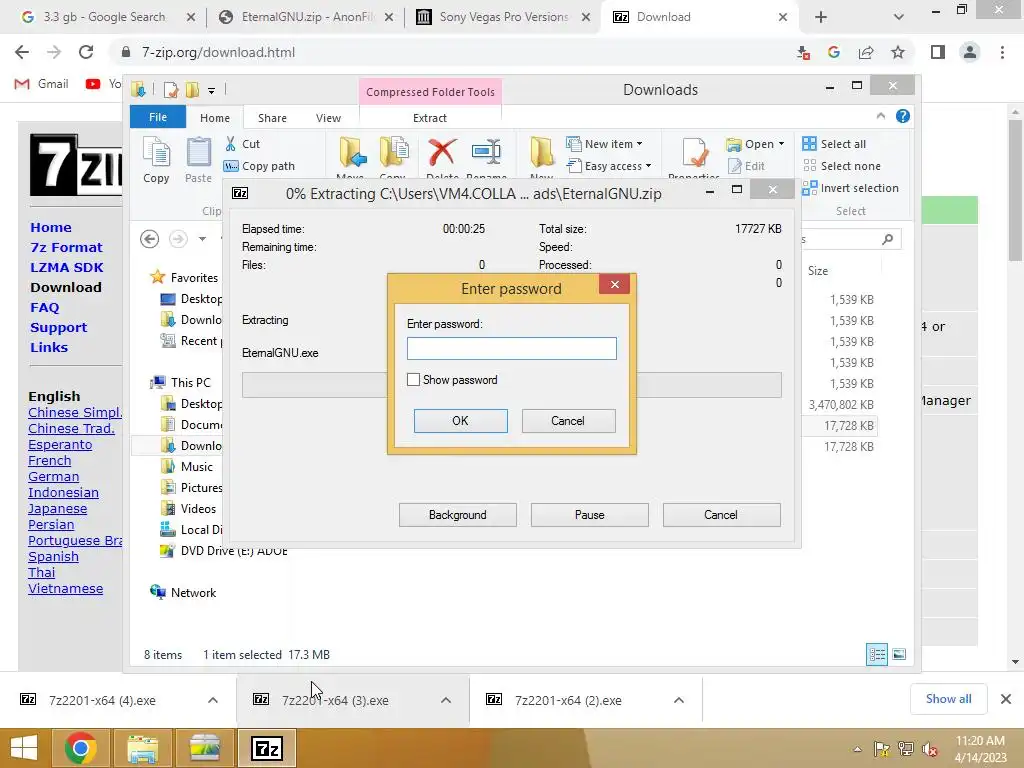Click Select none in ribbon
The height and width of the screenshot is (768, 1024).
[842, 166]
